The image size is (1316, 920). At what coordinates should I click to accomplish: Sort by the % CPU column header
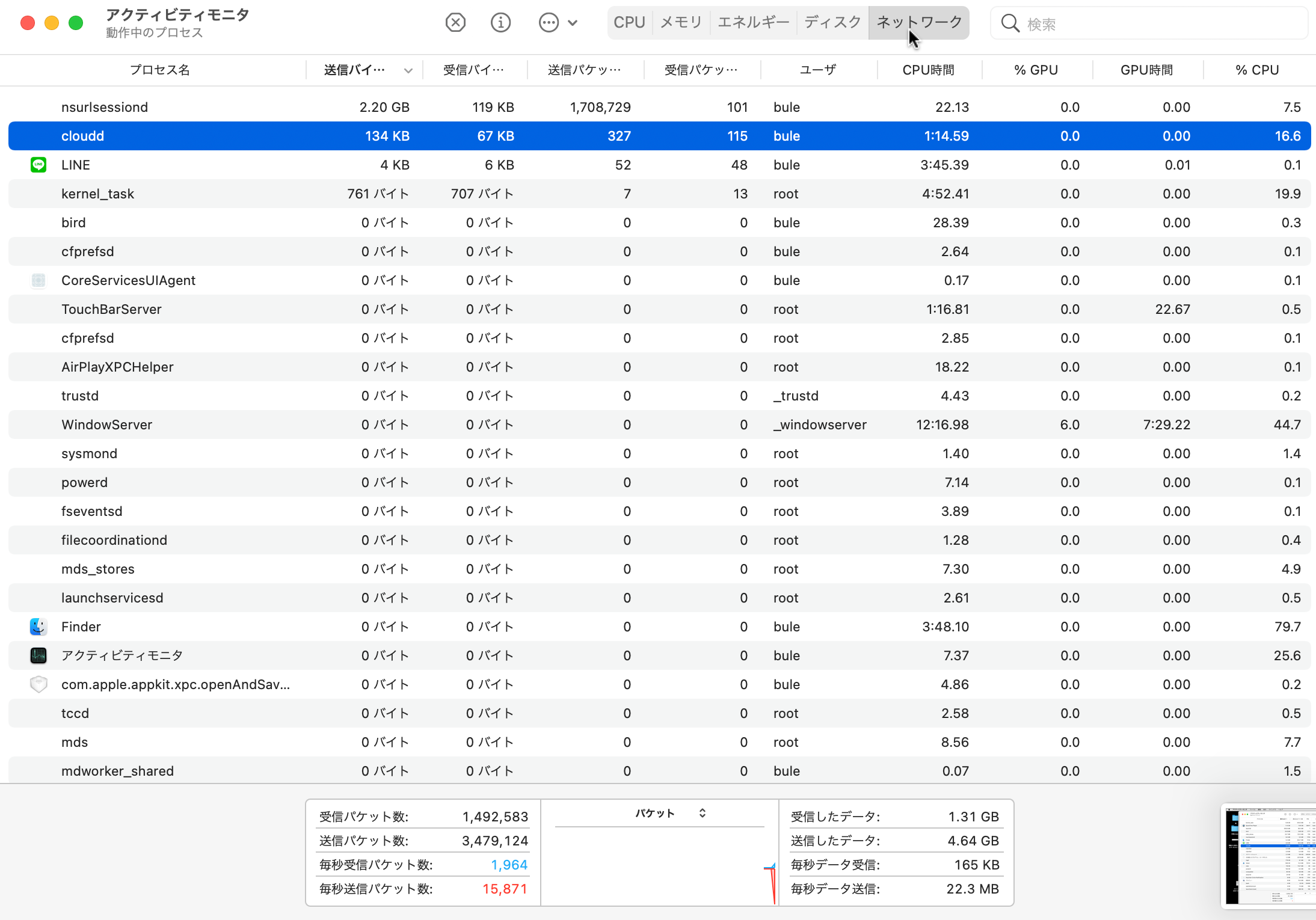[x=1257, y=70]
